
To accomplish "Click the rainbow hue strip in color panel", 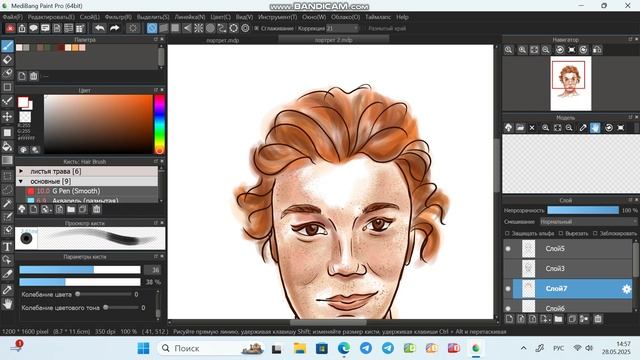I will [x=159, y=124].
